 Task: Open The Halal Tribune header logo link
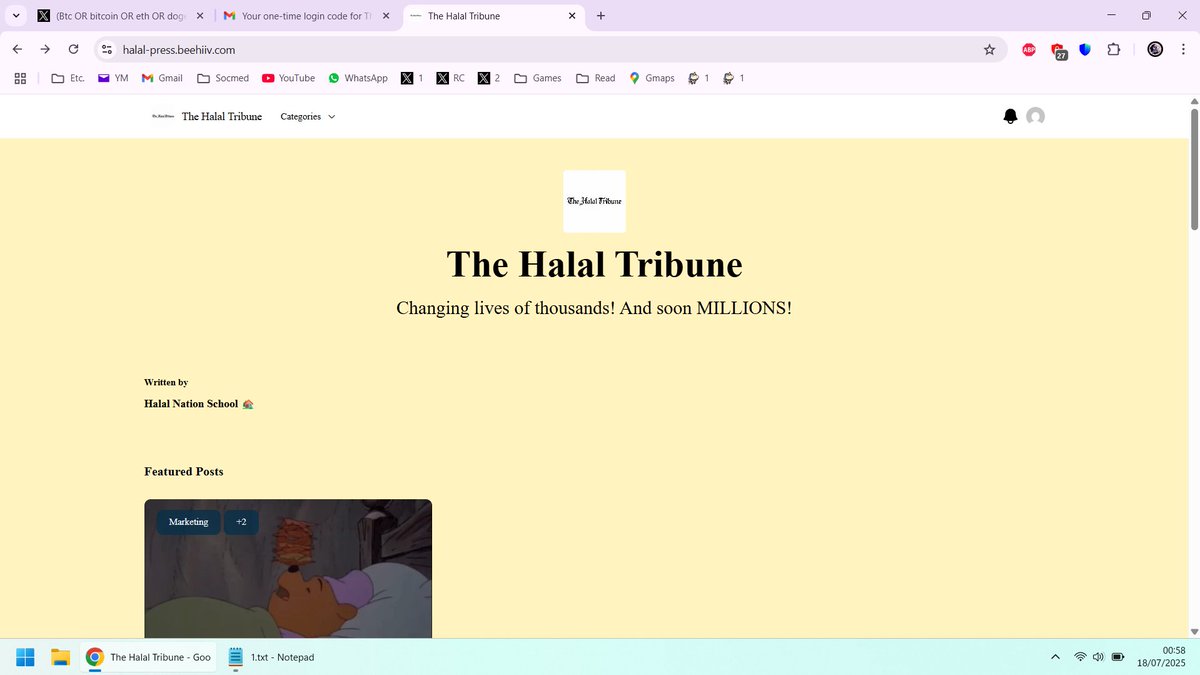207,117
